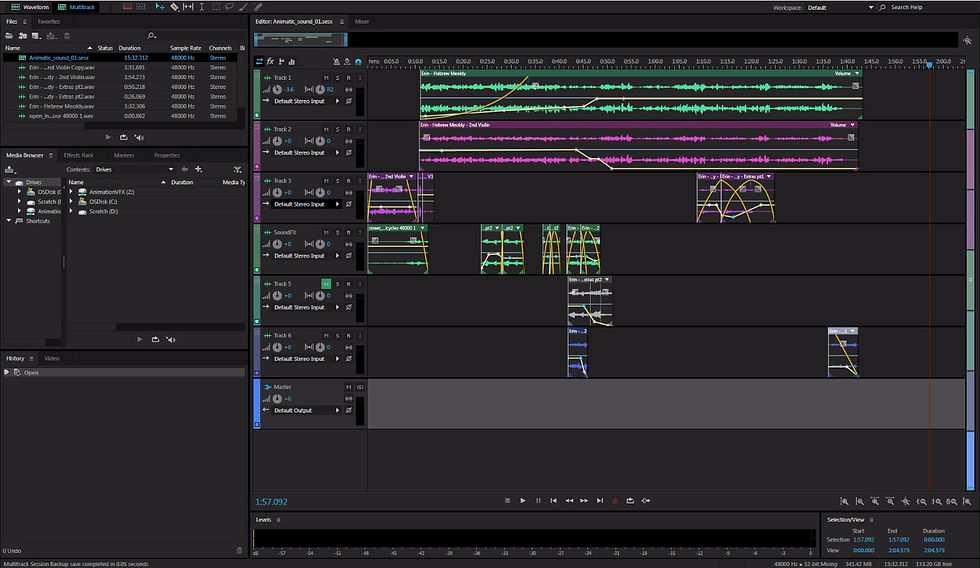Toggle mute on Track 5

point(326,284)
